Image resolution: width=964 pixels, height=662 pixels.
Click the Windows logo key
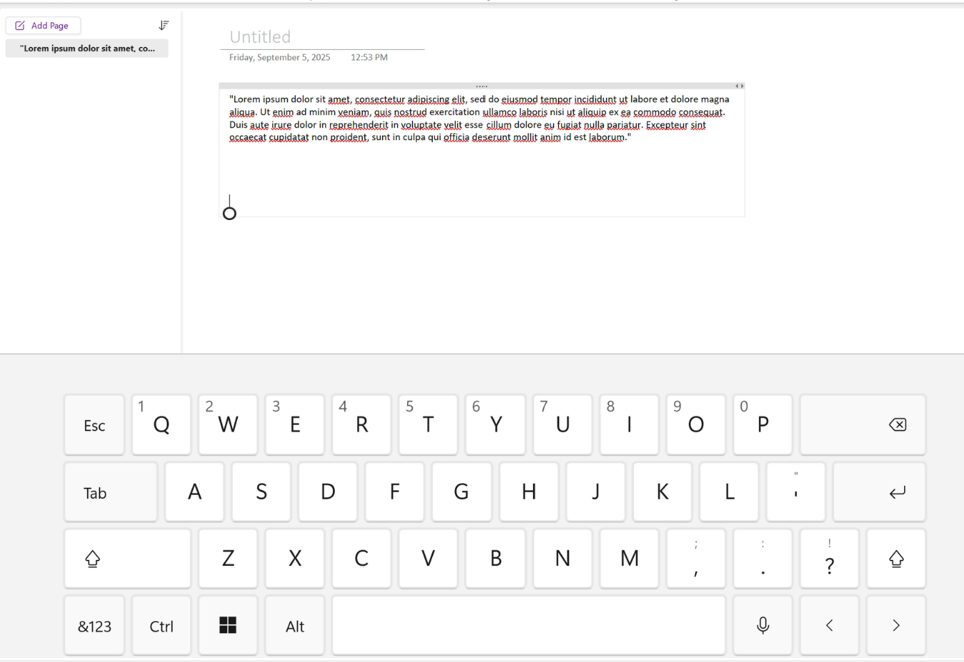(228, 624)
